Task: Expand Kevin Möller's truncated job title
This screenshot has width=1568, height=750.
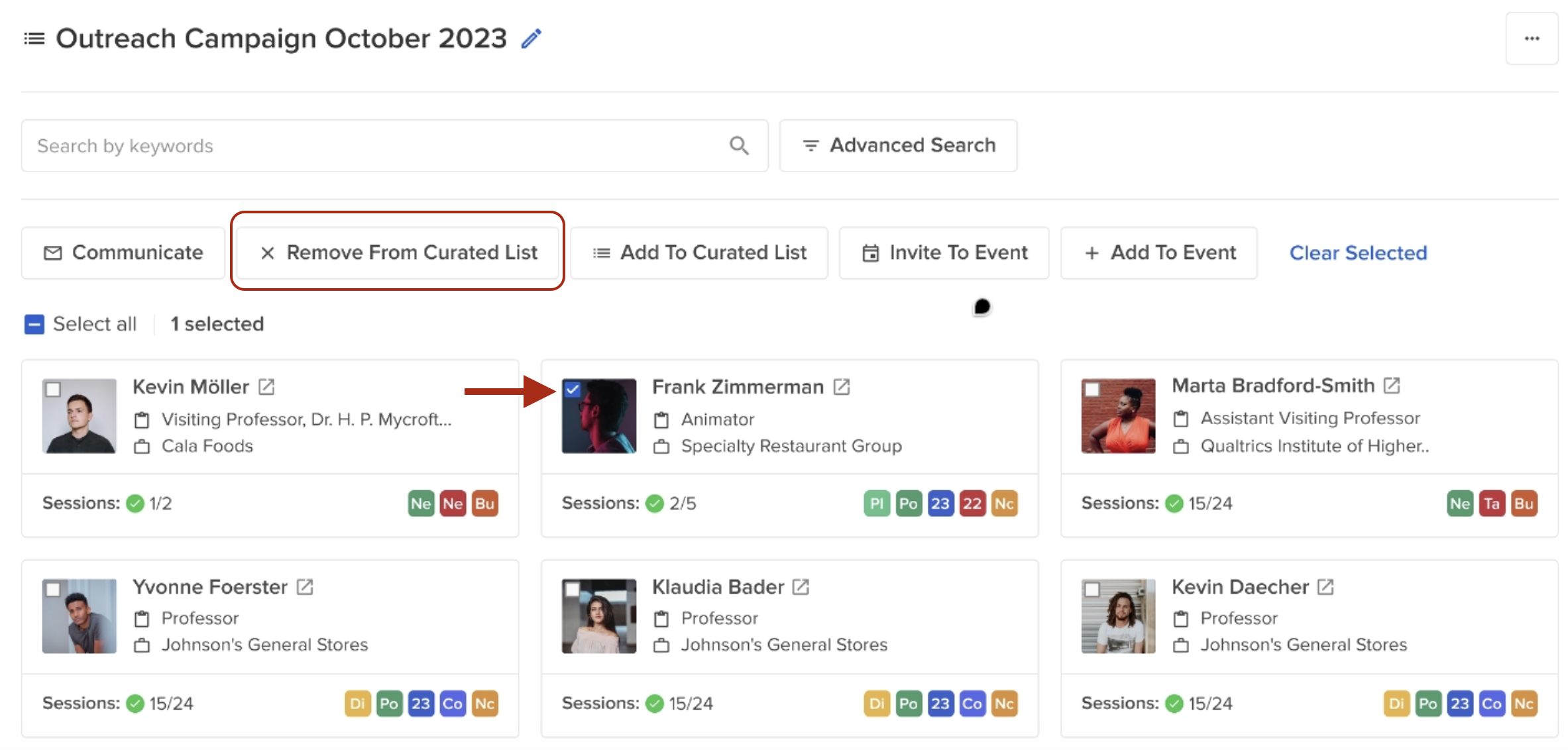Action: tap(306, 419)
